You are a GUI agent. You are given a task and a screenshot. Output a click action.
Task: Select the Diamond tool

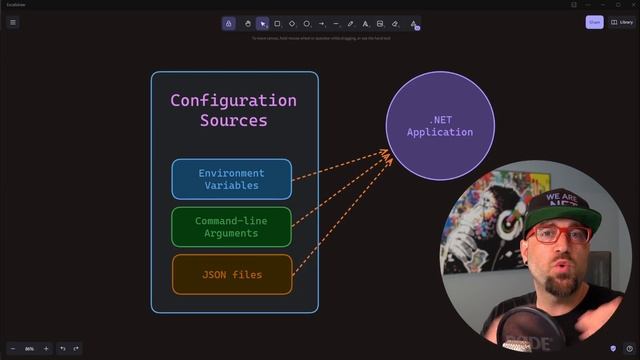[292, 24]
